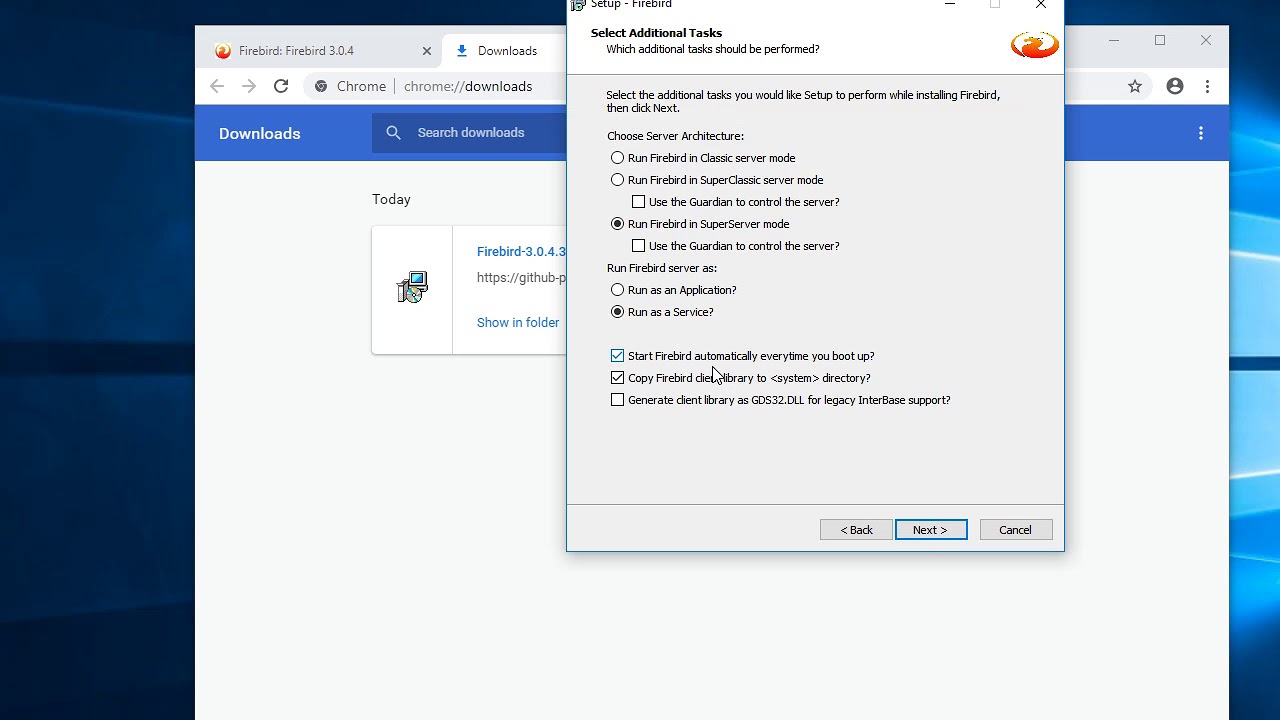Click https://github source URL link
This screenshot has width=1280, height=720.
pyautogui.click(x=521, y=278)
